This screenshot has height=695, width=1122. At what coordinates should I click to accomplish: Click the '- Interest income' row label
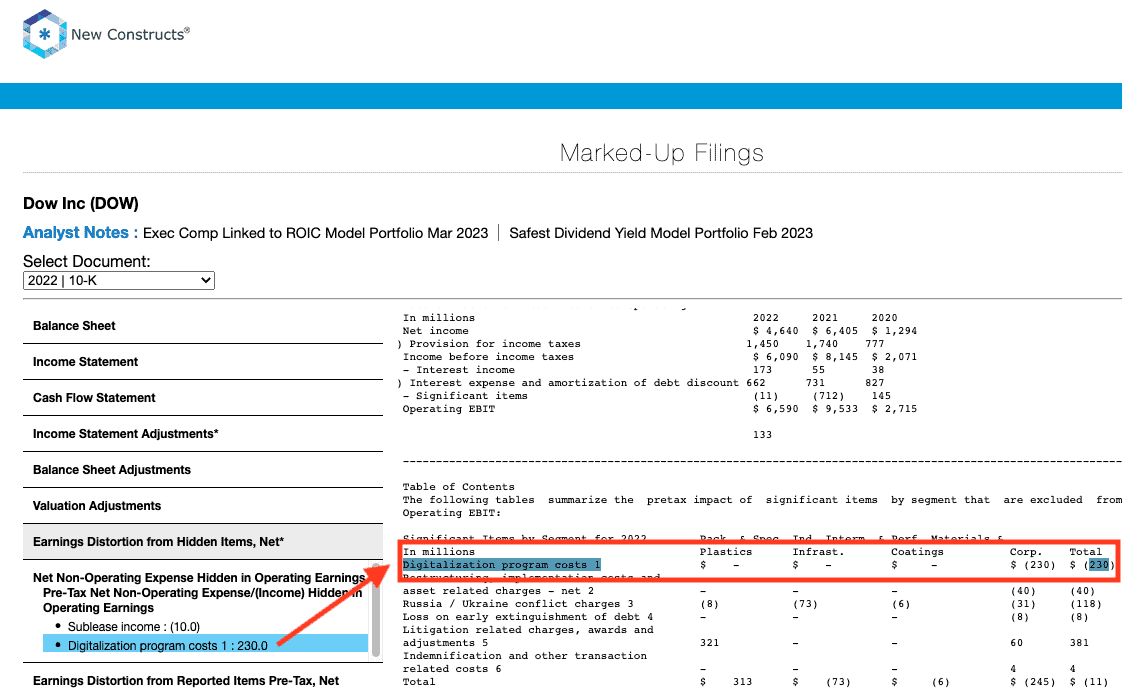click(x=459, y=369)
